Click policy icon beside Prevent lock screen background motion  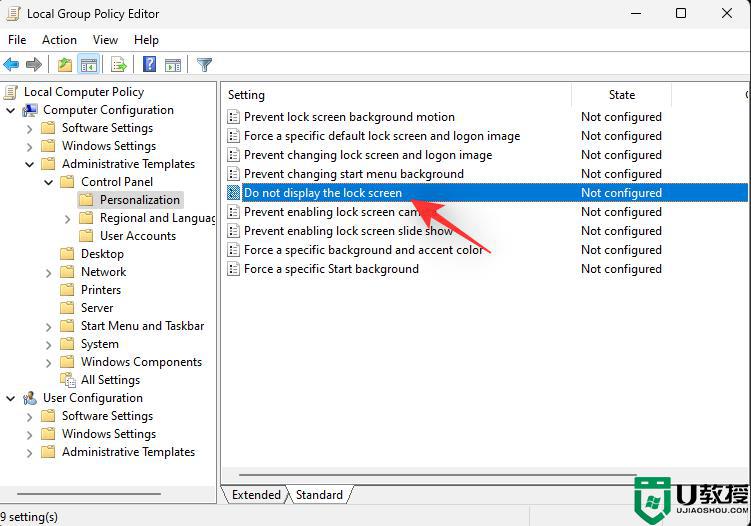point(233,117)
